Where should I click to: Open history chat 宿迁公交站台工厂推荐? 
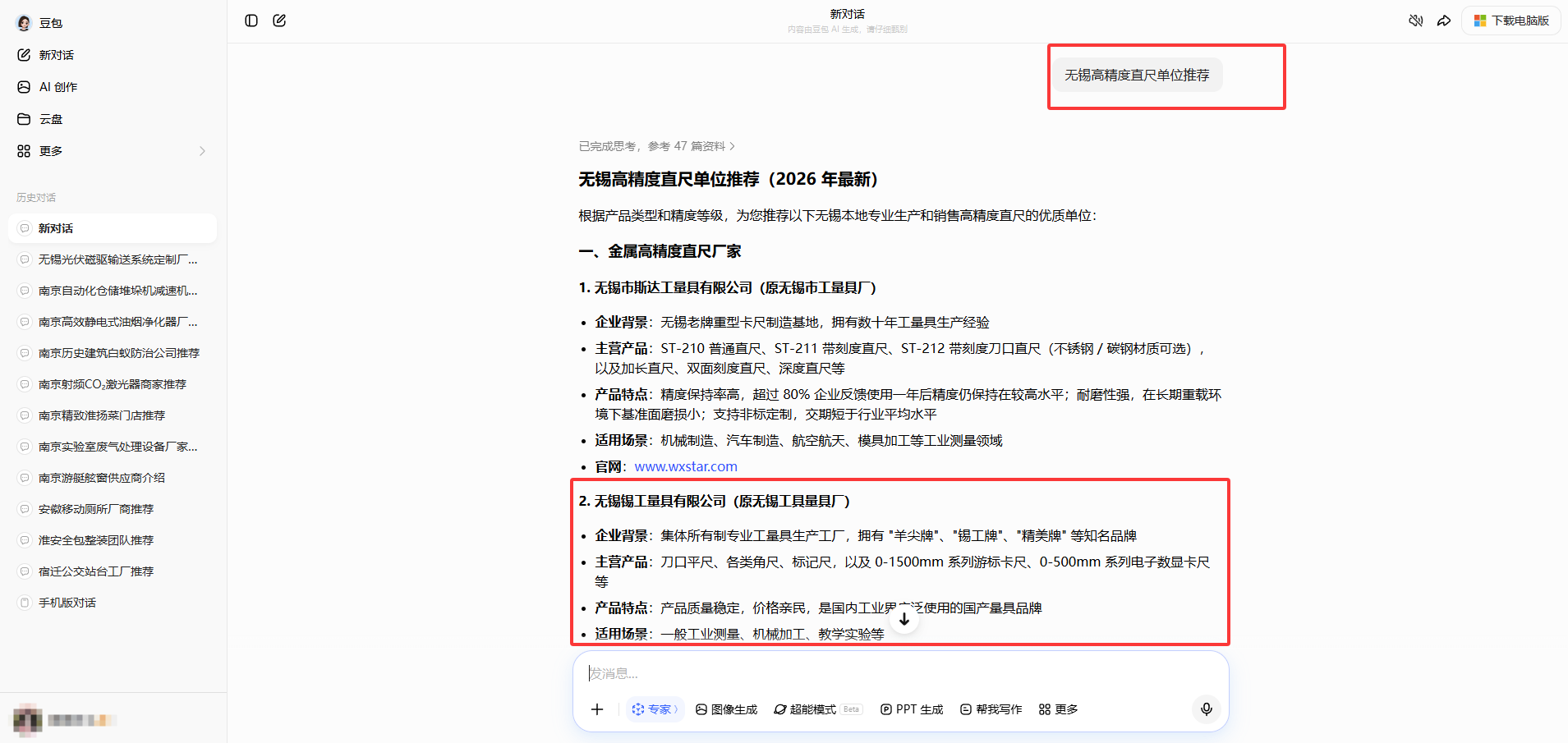click(x=113, y=571)
